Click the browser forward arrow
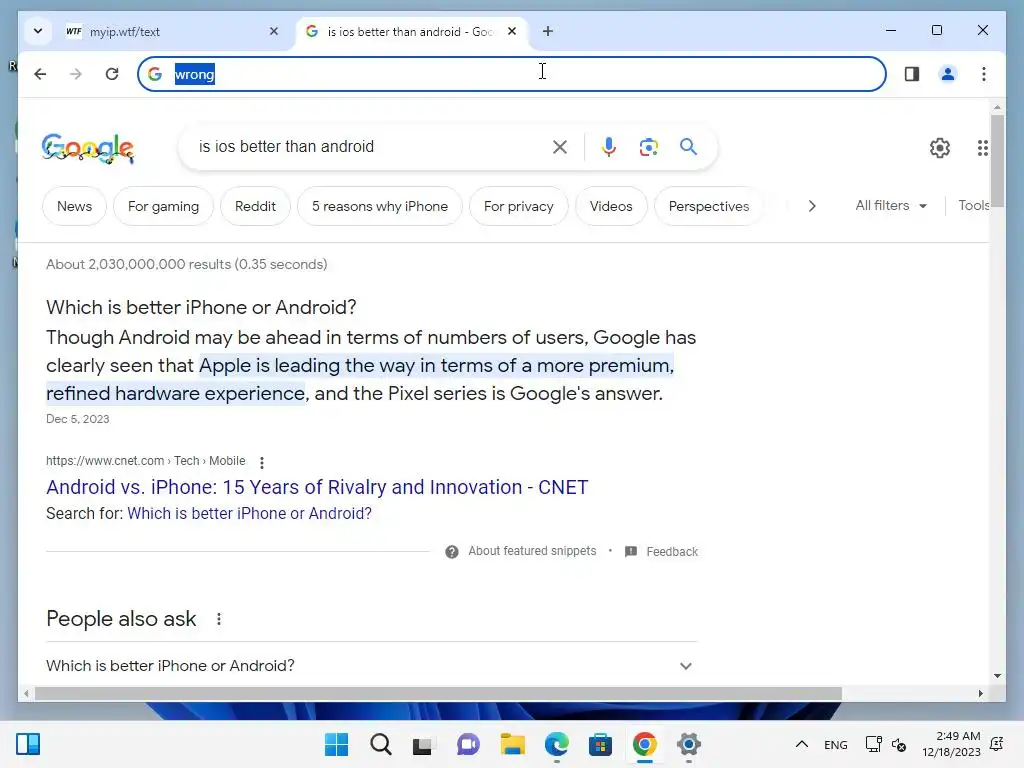 [76, 74]
